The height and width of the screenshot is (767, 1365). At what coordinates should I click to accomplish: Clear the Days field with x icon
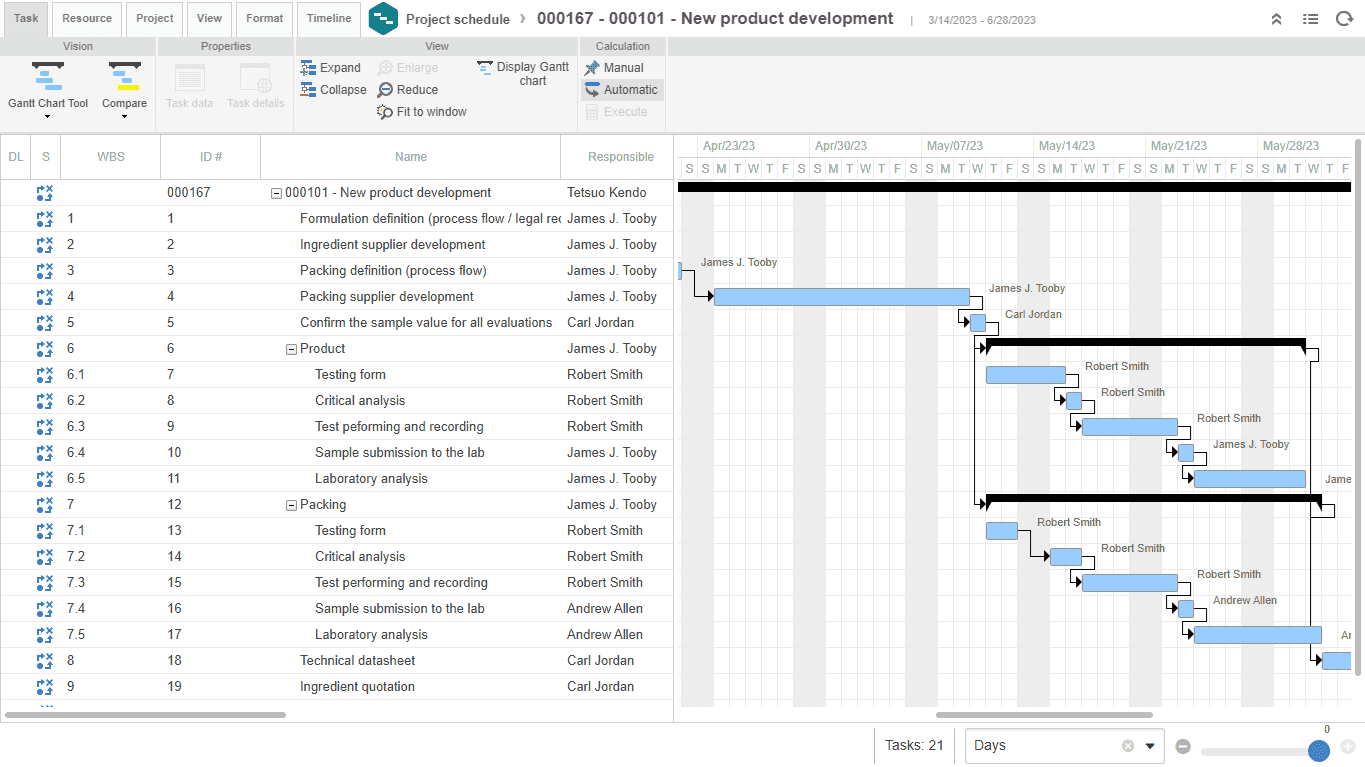(1128, 746)
